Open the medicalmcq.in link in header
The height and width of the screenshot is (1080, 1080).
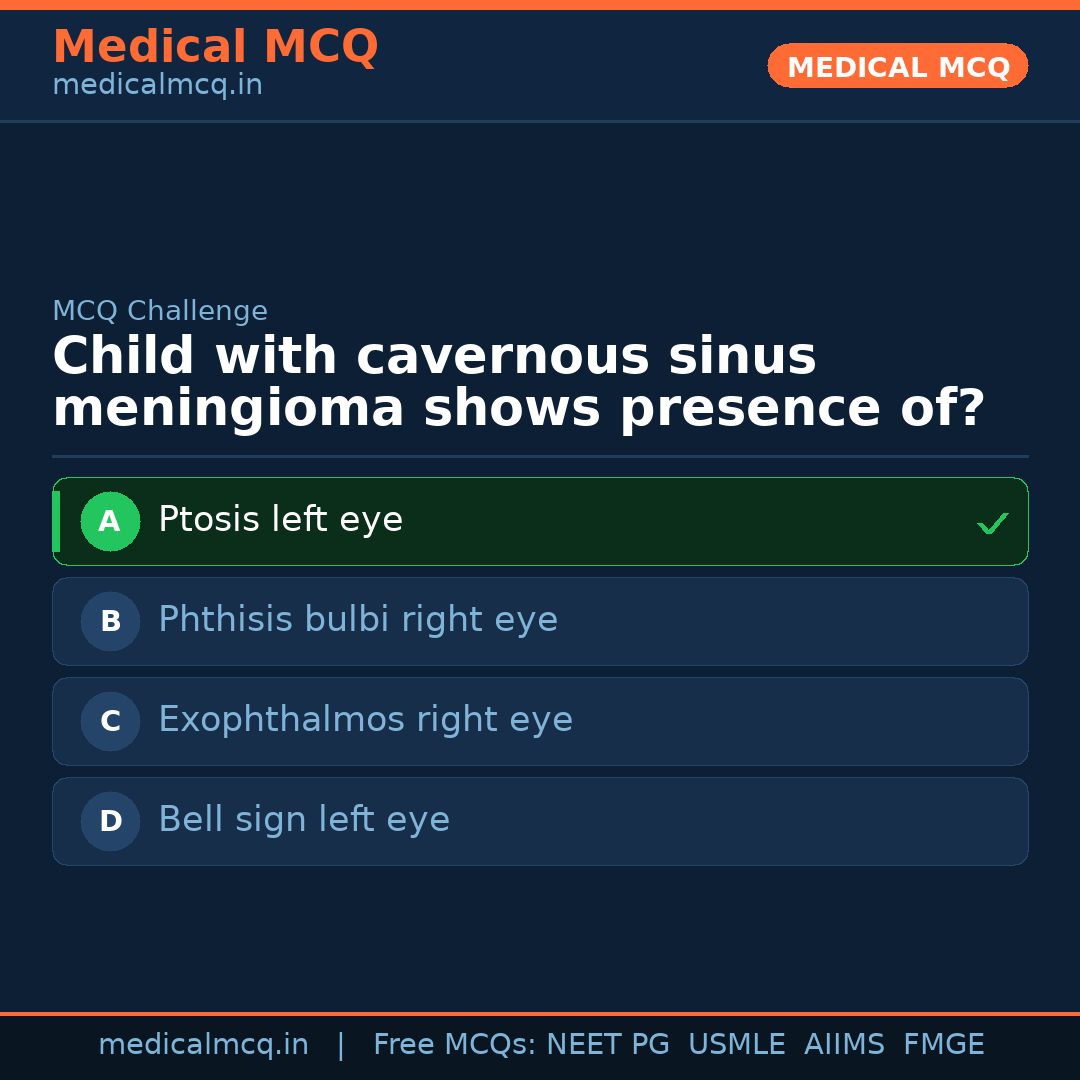[x=157, y=85]
